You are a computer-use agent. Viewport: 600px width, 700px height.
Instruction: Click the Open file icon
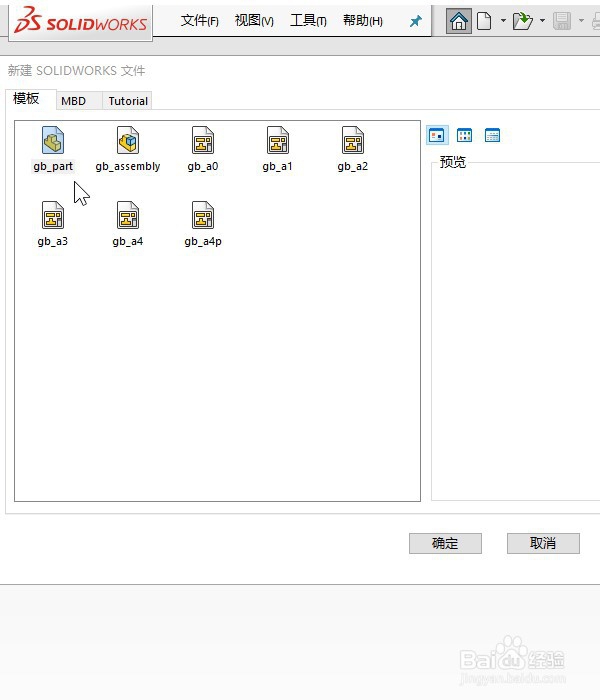point(523,21)
